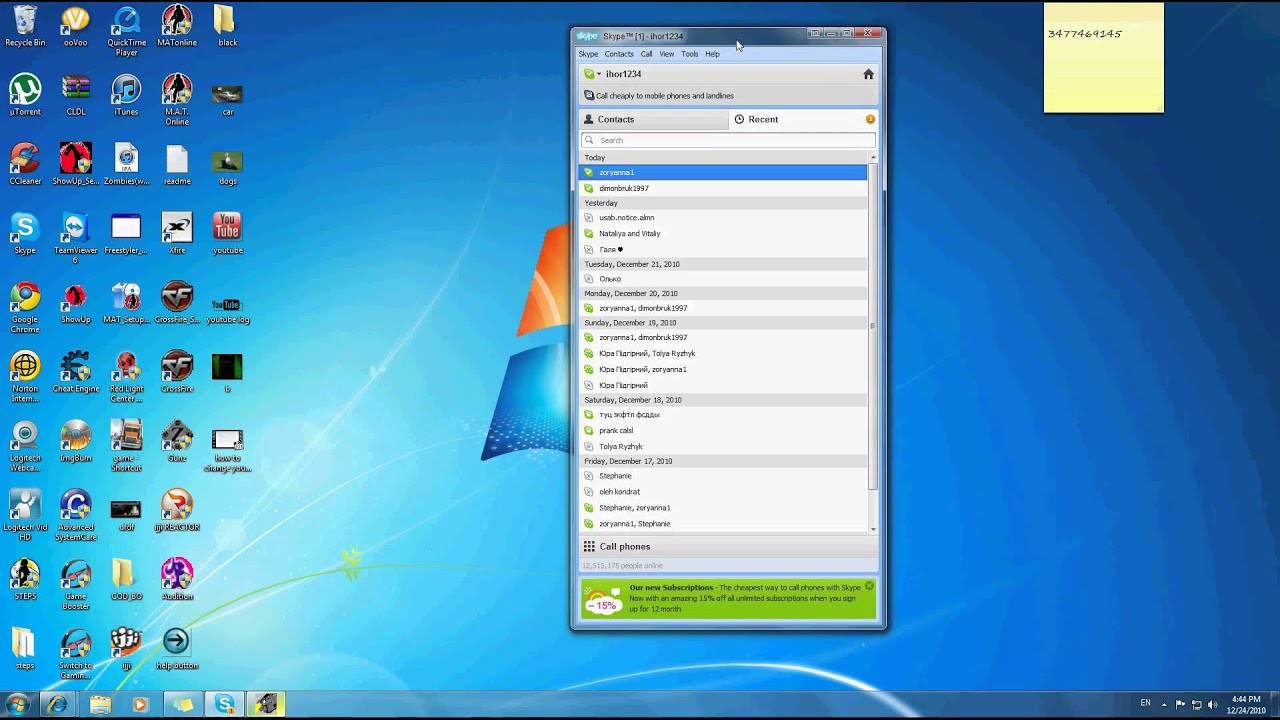Screen dimensions: 1280x720
Task: Click the EN language indicator in tray
Action: pyautogui.click(x=1146, y=704)
